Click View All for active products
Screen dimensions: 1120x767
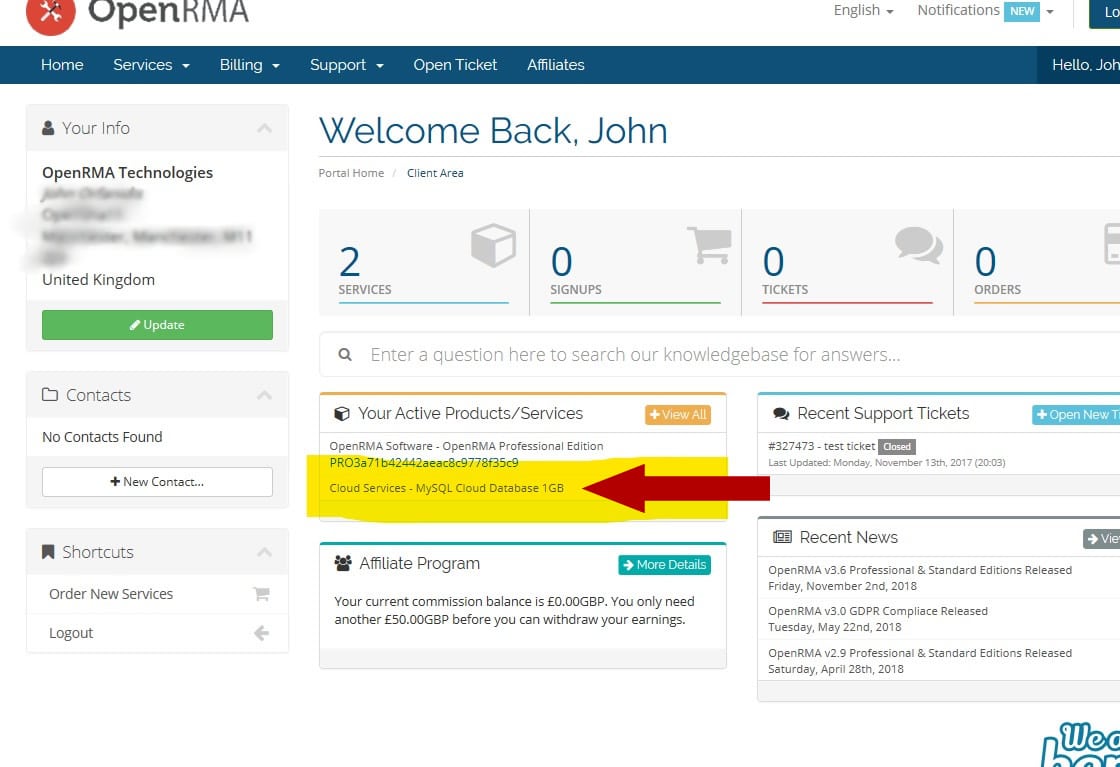pyautogui.click(x=677, y=415)
